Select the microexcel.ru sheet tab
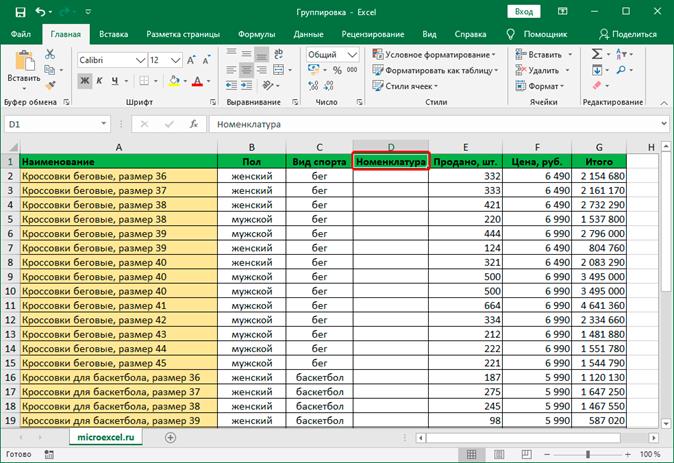 106,437
